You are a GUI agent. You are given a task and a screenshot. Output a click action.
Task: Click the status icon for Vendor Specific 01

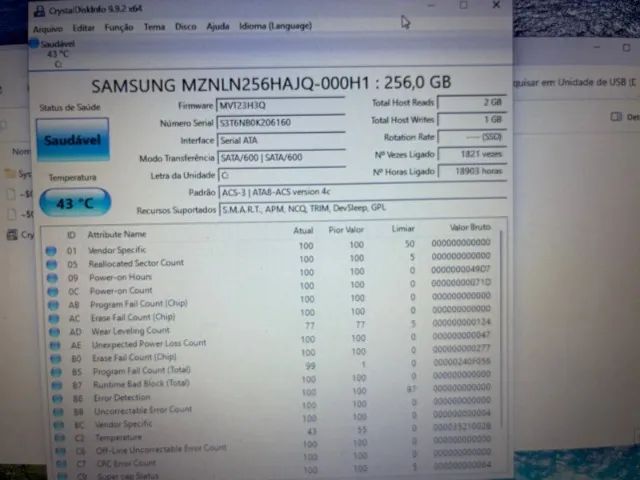click(x=51, y=251)
